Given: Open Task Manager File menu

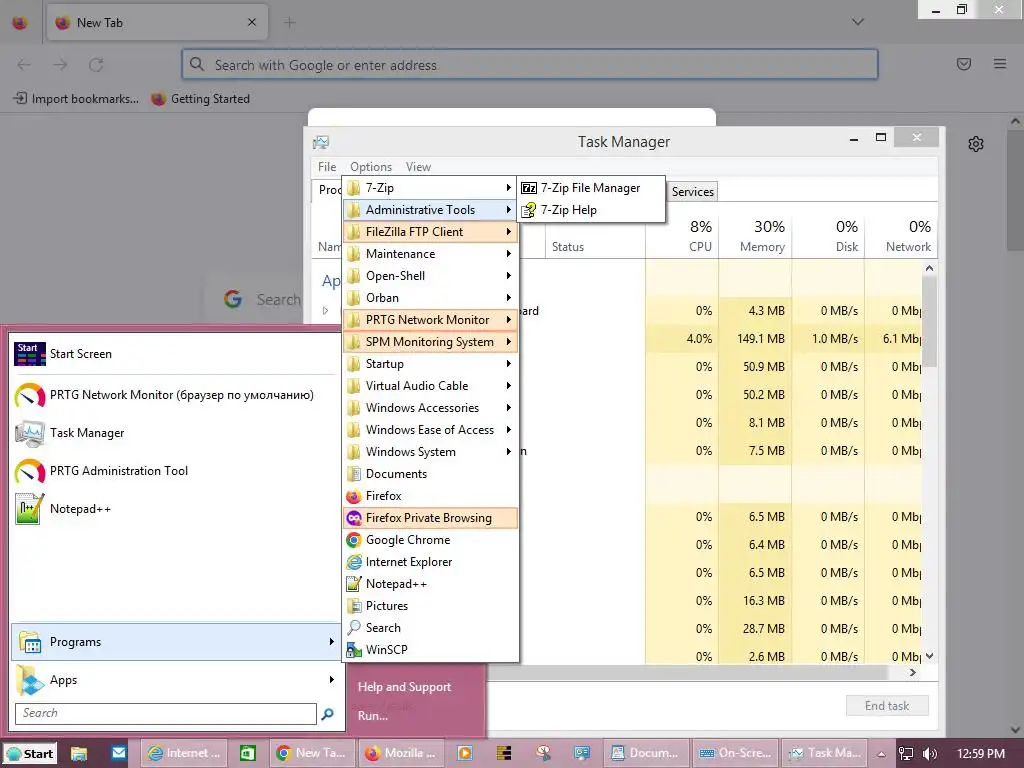Looking at the screenshot, I should click(x=327, y=167).
